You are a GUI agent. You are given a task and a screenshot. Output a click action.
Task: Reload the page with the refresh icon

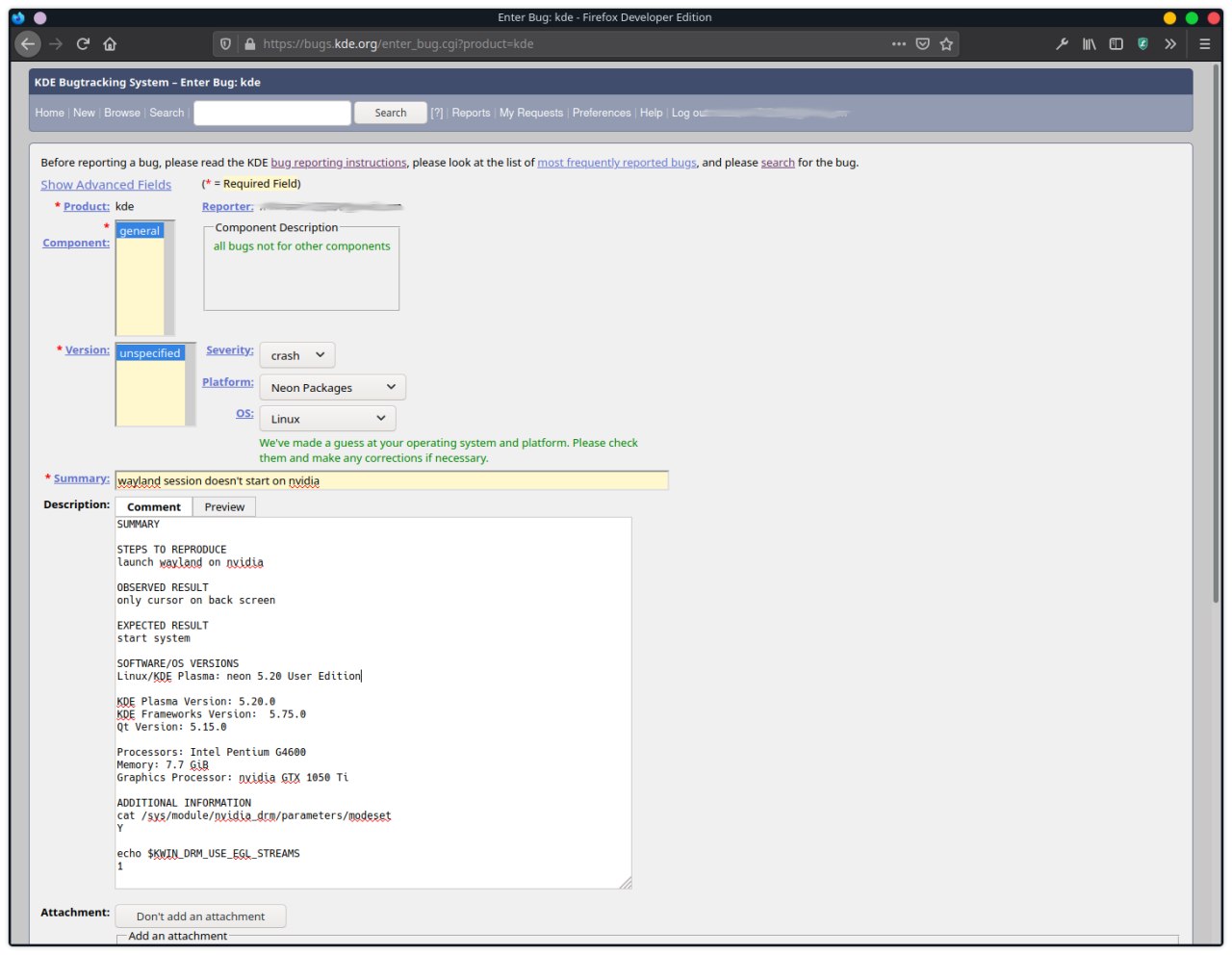(83, 43)
